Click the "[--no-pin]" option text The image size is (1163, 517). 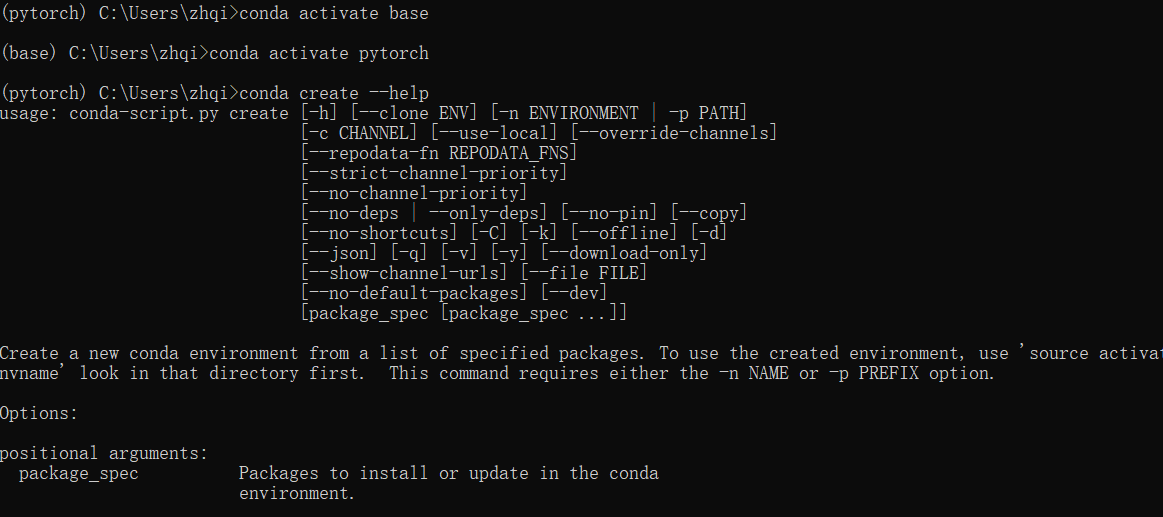click(x=609, y=213)
